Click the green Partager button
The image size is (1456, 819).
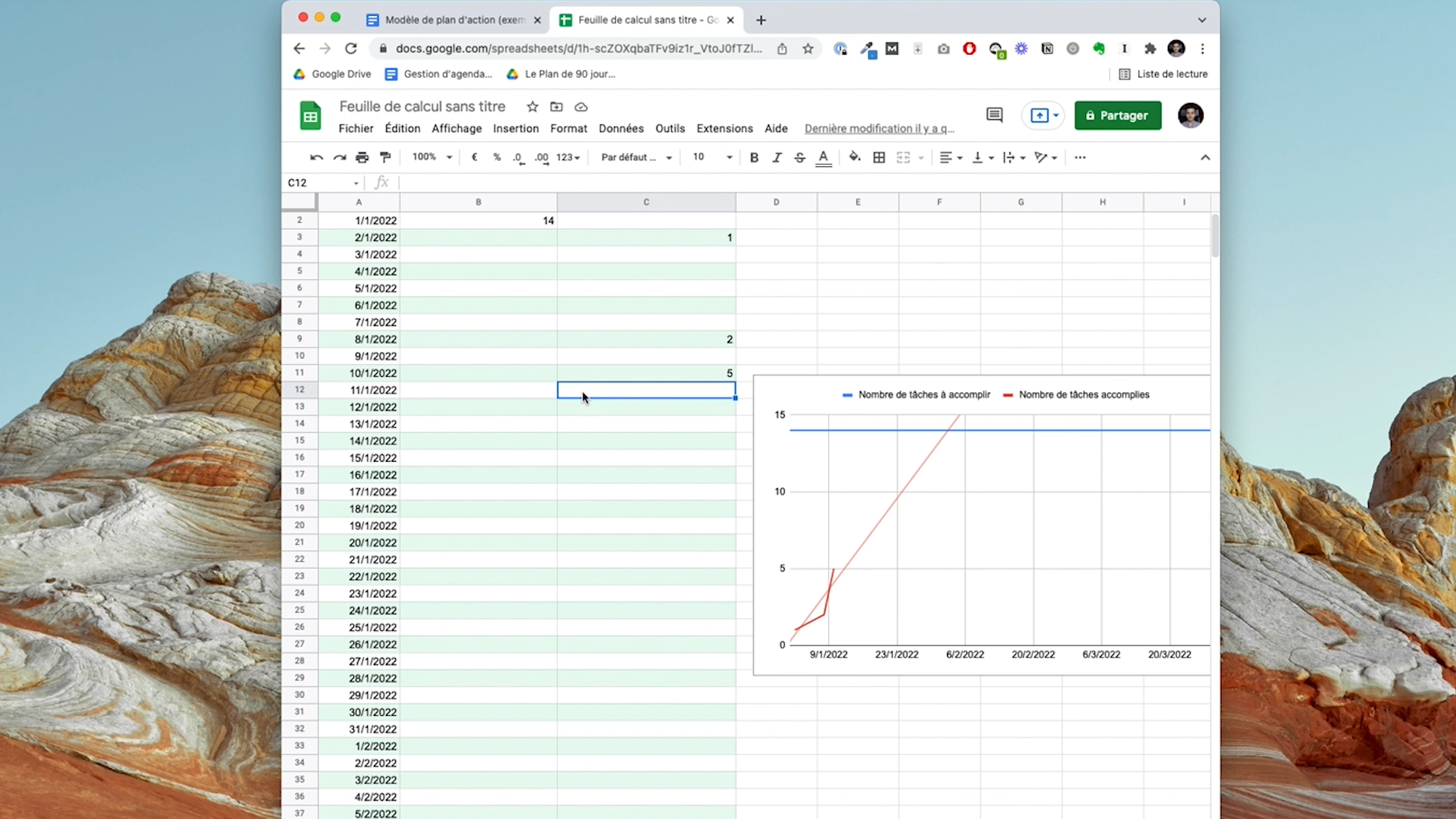[x=1117, y=115]
